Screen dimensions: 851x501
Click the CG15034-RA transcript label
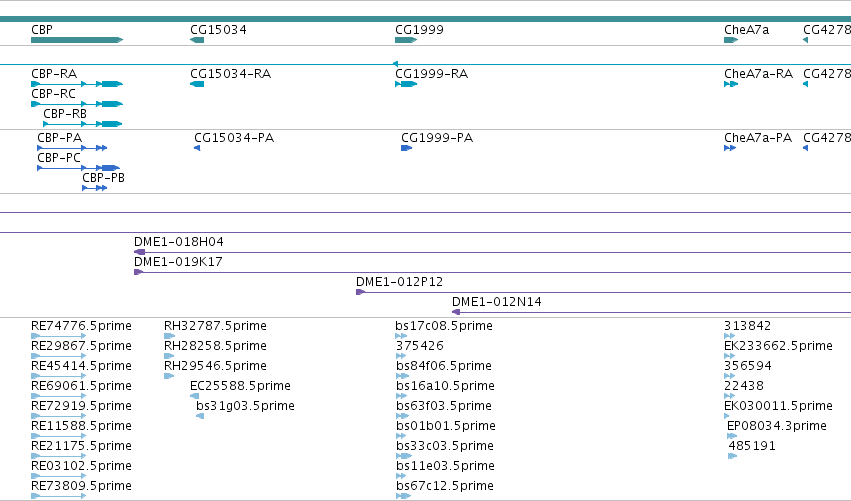231,74
